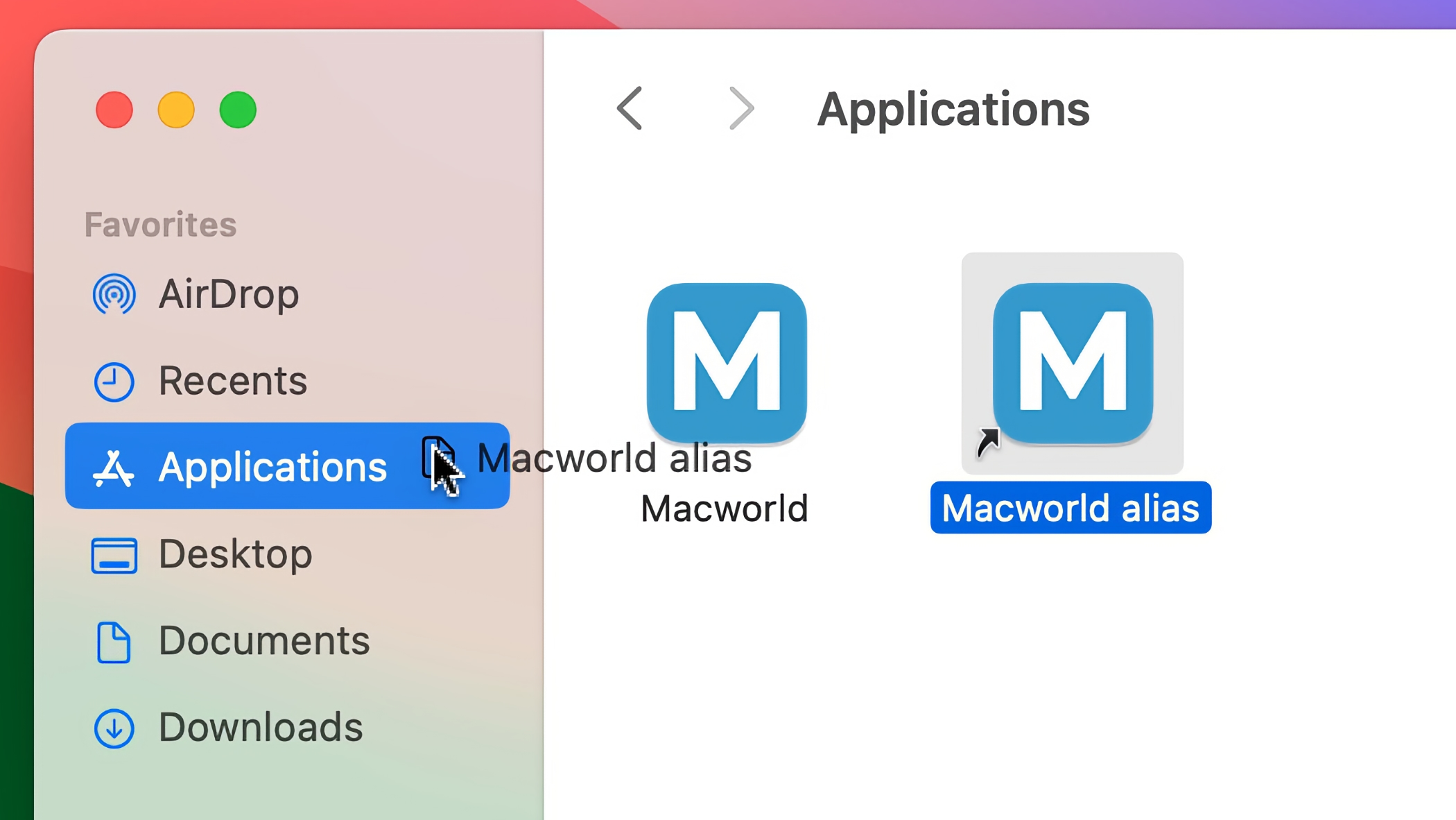
Task: Click the Macworld filename label
Action: click(x=724, y=509)
